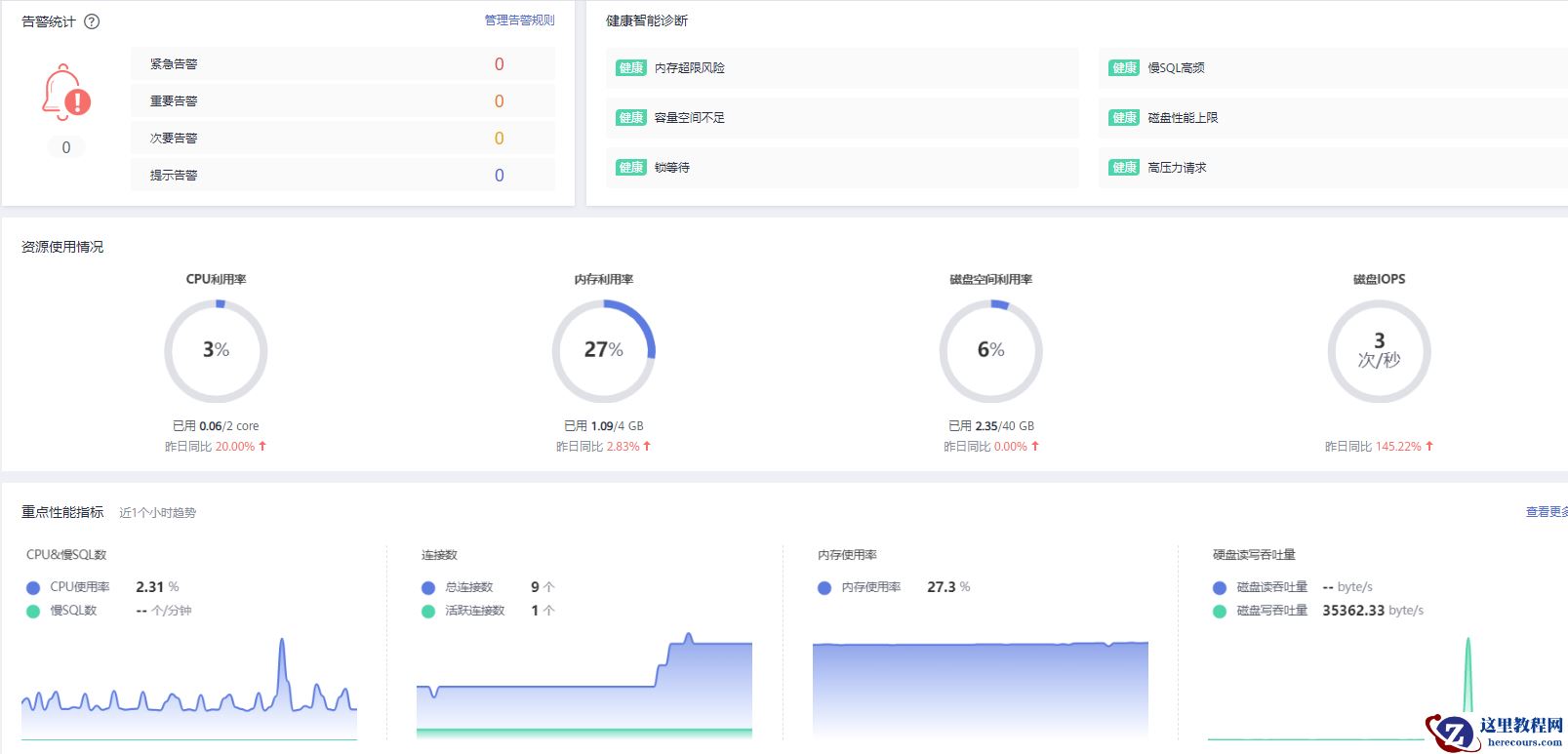This screenshot has height=754, width=1568.
Task: Toggle the CPU使用率 legend dot
Action: 33,587
